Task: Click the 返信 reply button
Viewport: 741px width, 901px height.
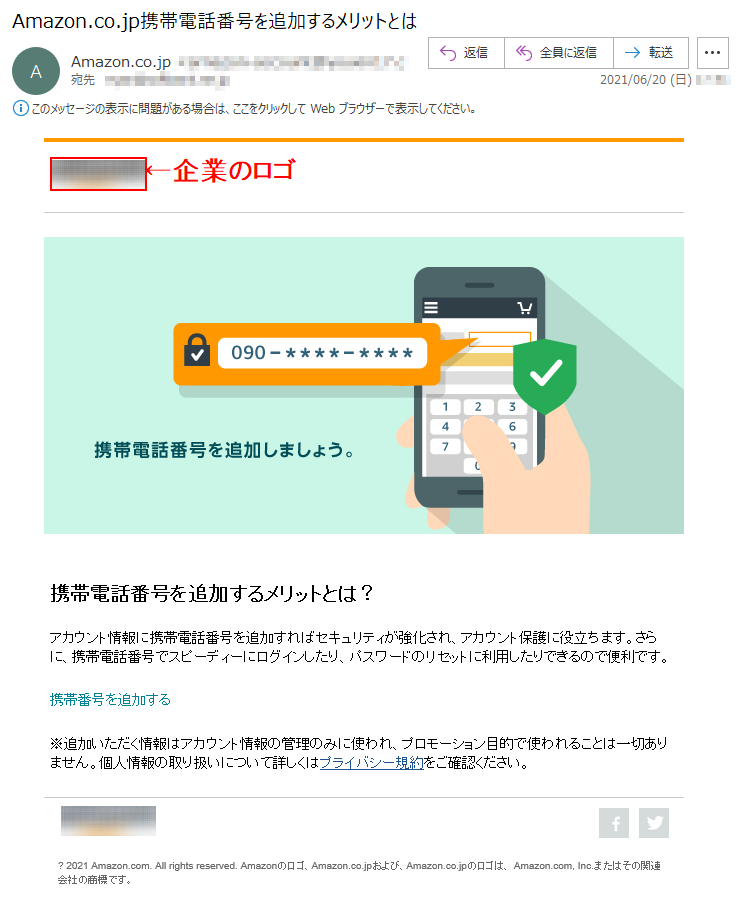Action: click(x=466, y=53)
